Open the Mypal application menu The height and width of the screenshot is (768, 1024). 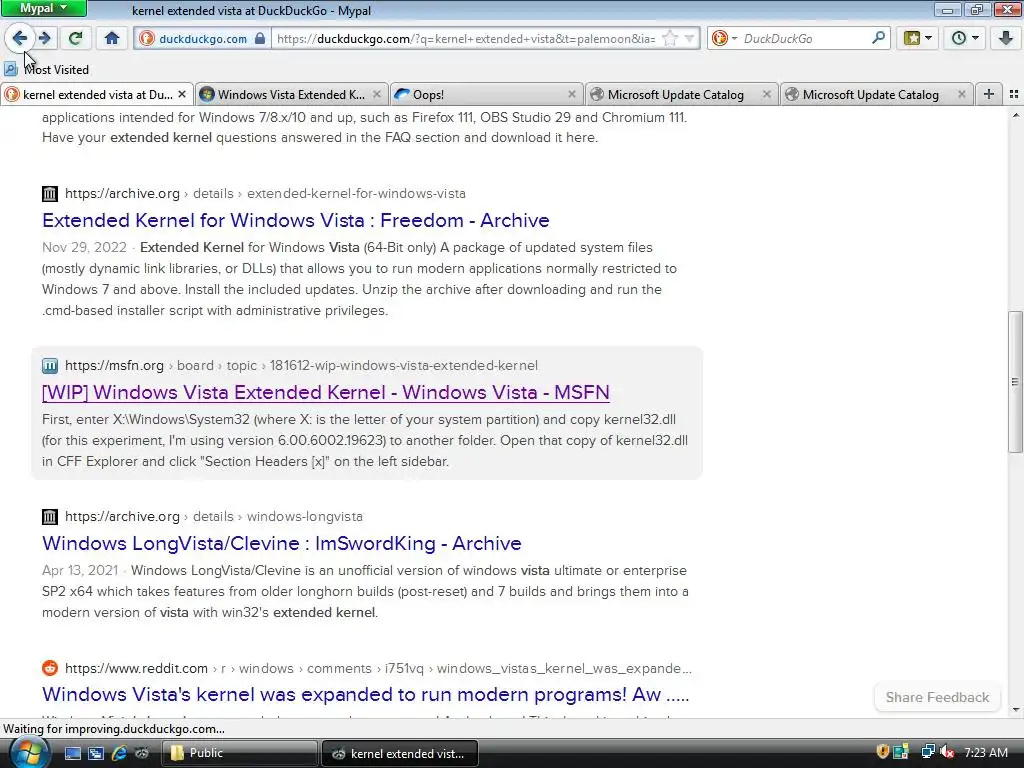pos(43,8)
